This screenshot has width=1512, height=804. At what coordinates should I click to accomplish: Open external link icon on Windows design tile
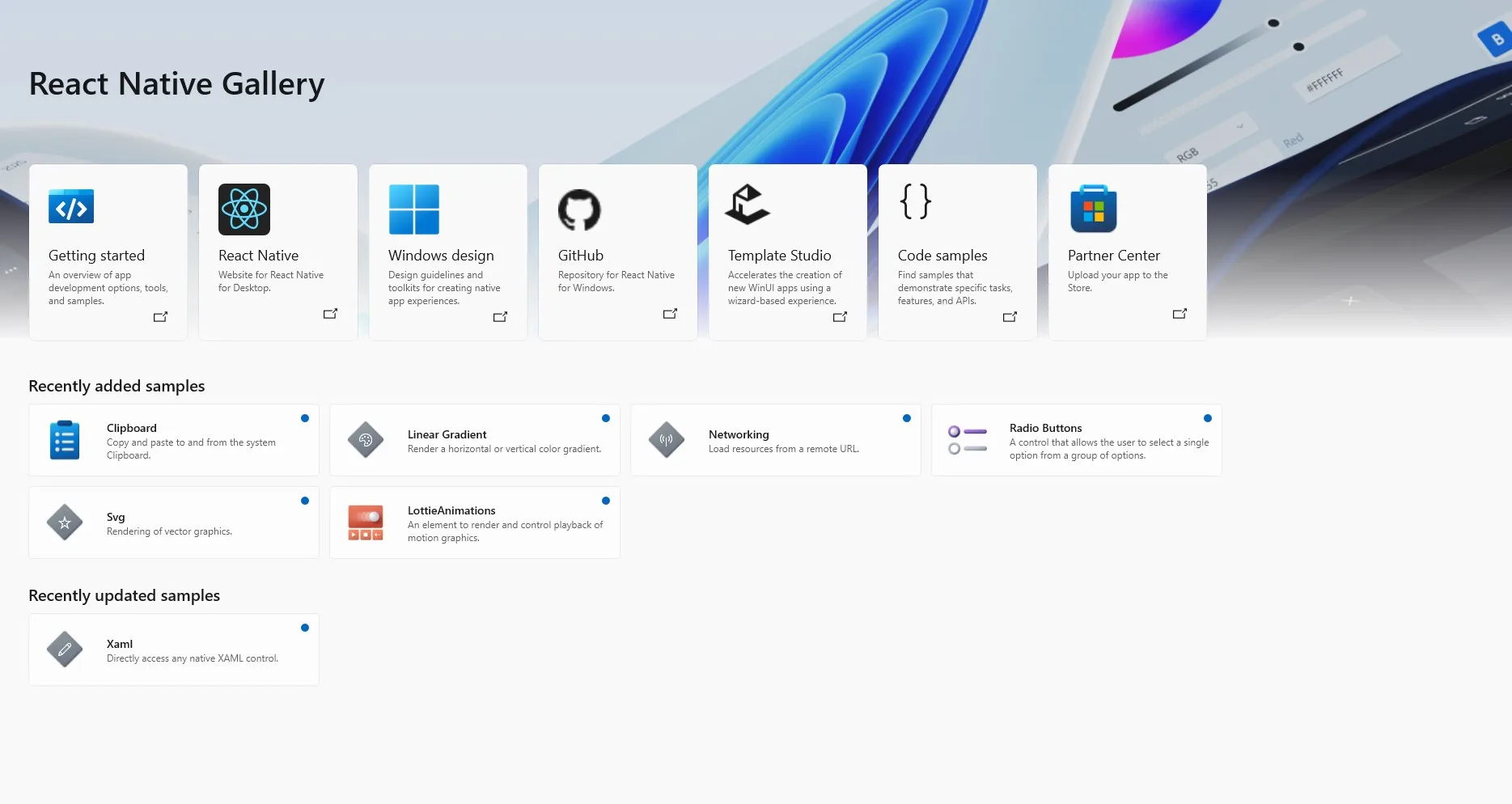(500, 317)
